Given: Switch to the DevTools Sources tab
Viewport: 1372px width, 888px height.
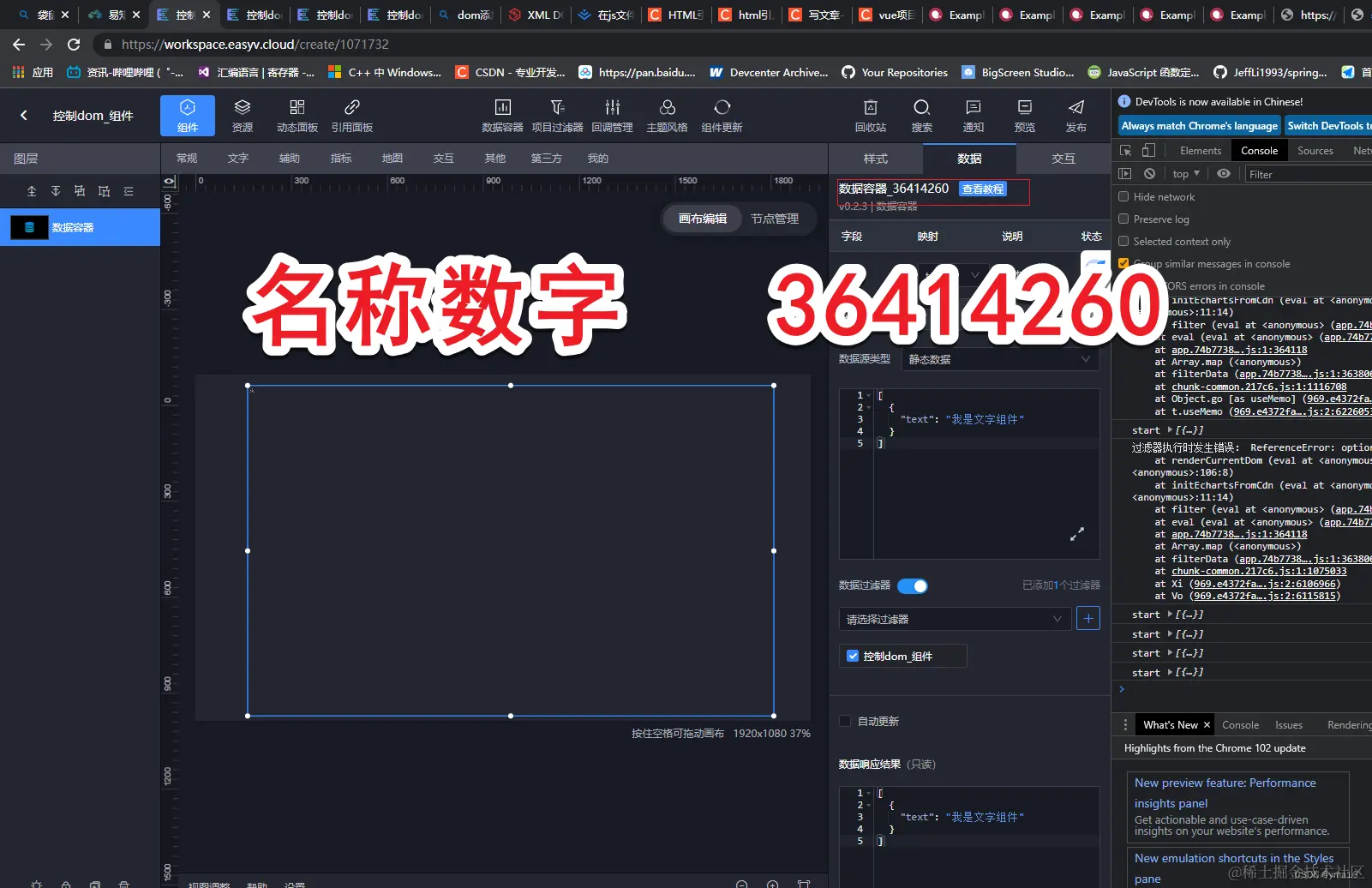Looking at the screenshot, I should (1315, 150).
